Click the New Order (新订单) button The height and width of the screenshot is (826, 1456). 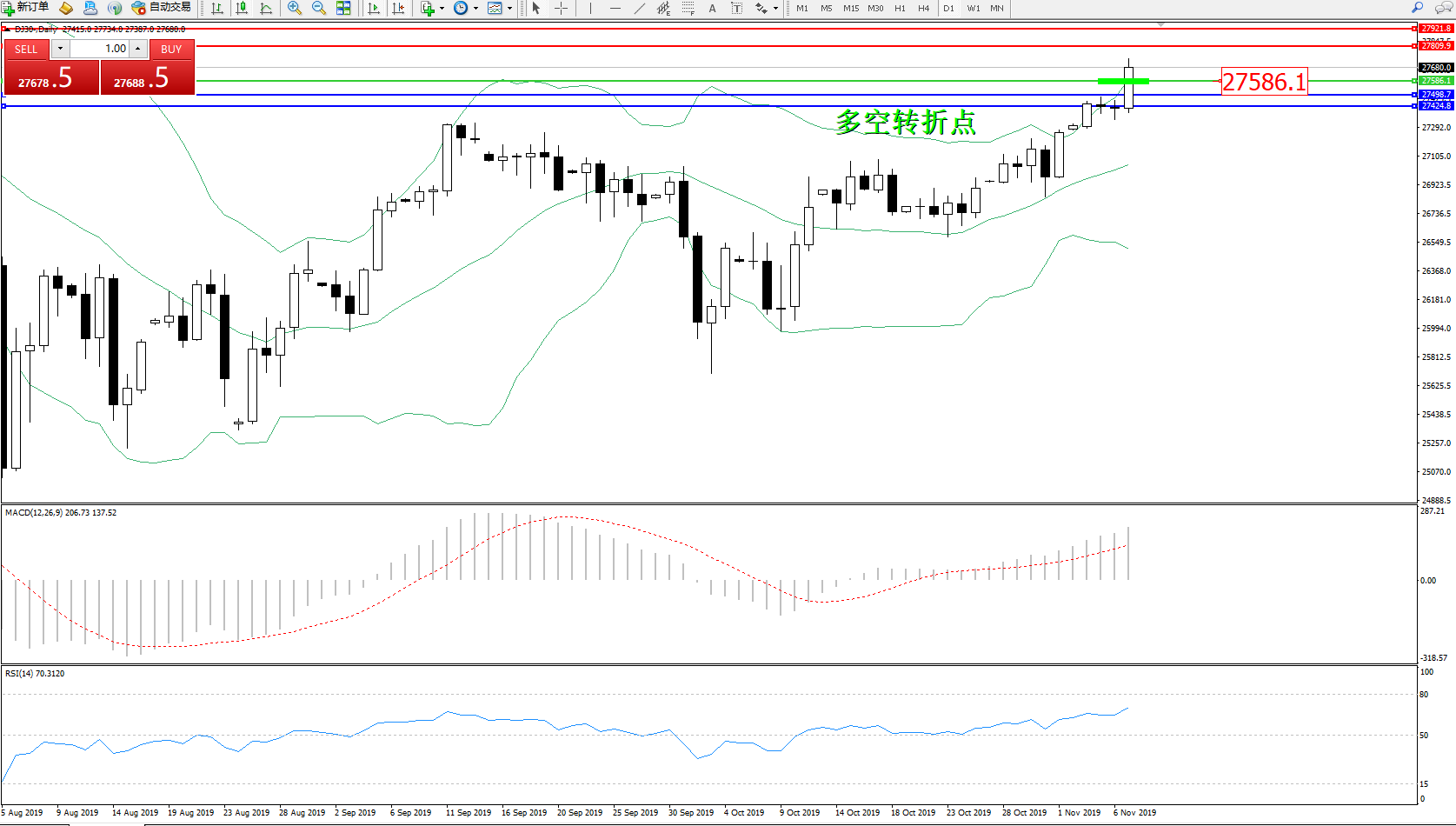point(26,8)
